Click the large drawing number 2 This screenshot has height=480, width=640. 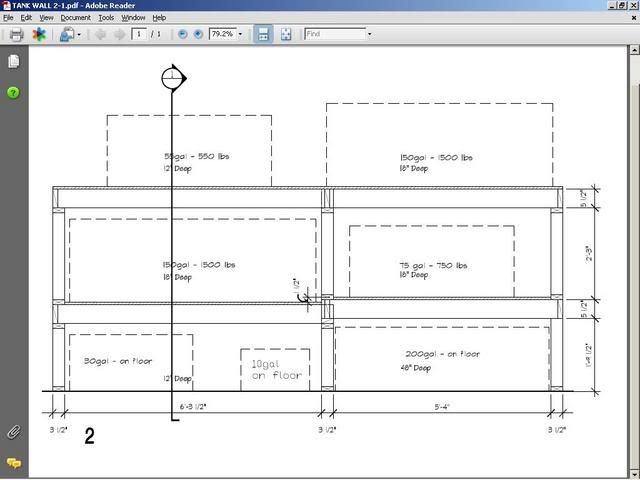point(89,436)
